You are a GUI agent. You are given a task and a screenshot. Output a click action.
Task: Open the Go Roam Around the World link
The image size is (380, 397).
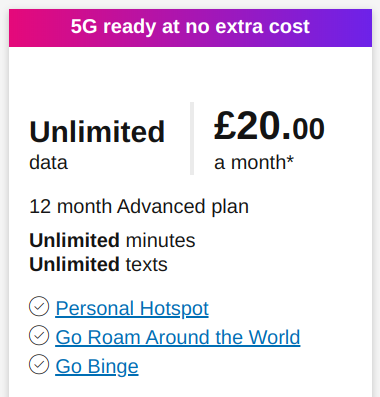(x=178, y=337)
